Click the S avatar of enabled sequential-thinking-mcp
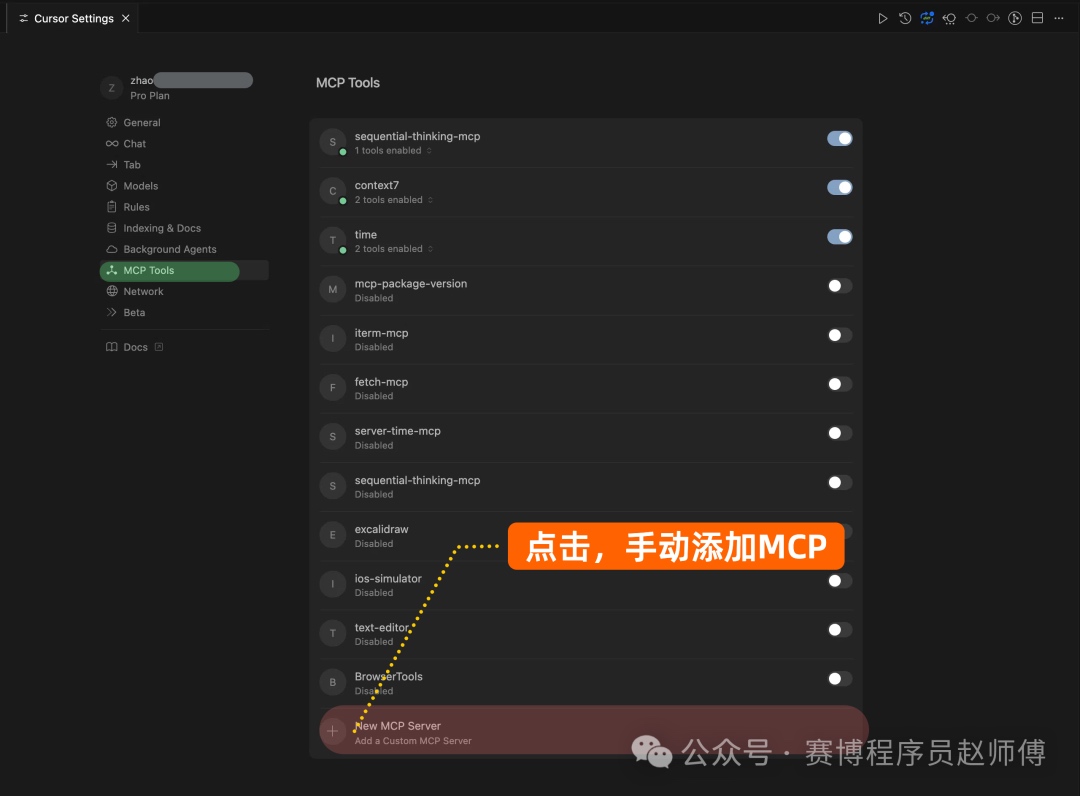The width and height of the screenshot is (1080, 796). [333, 143]
